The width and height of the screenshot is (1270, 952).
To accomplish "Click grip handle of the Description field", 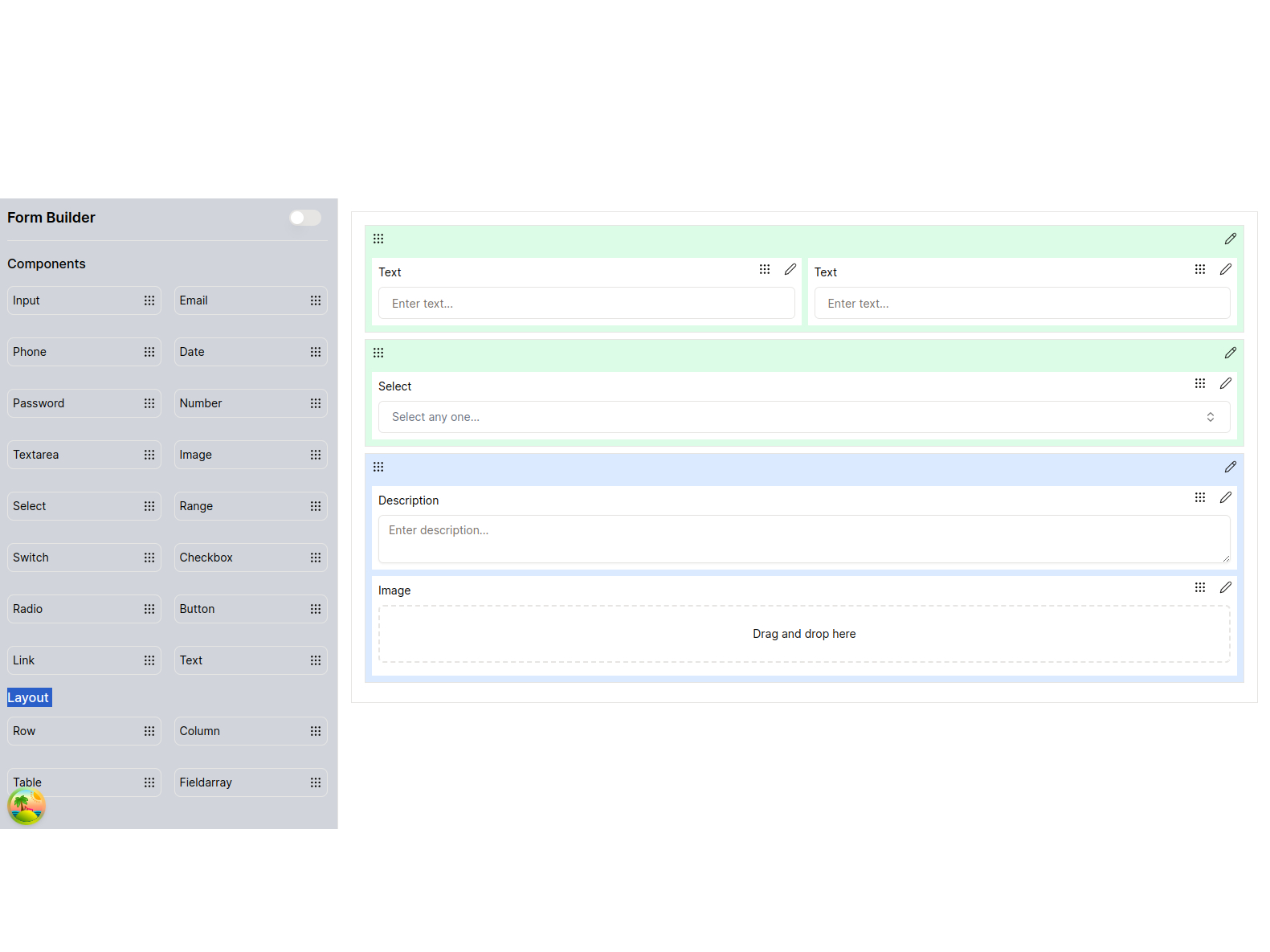I will (x=1200, y=497).
